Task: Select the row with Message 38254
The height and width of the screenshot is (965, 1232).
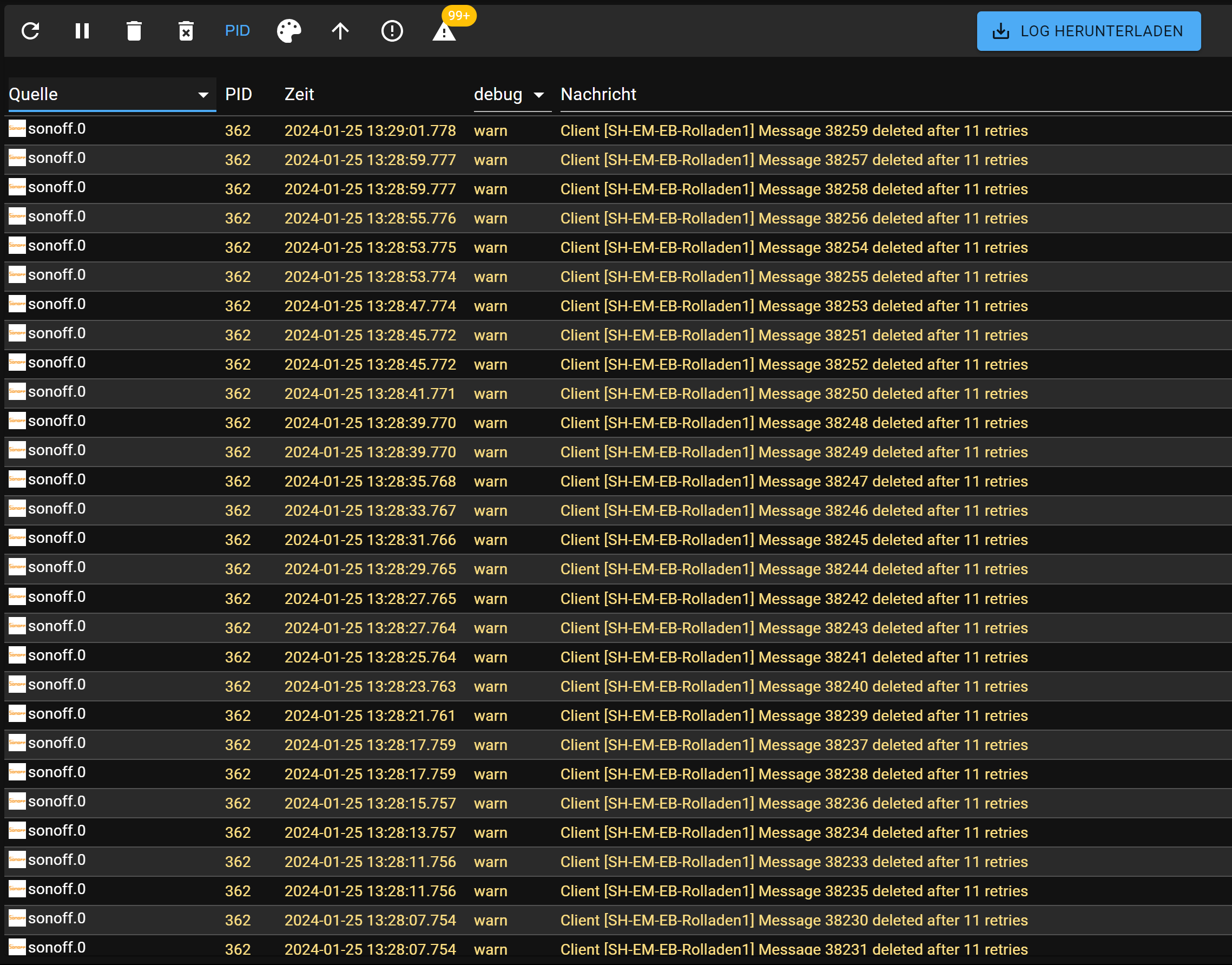Action: pos(618,247)
